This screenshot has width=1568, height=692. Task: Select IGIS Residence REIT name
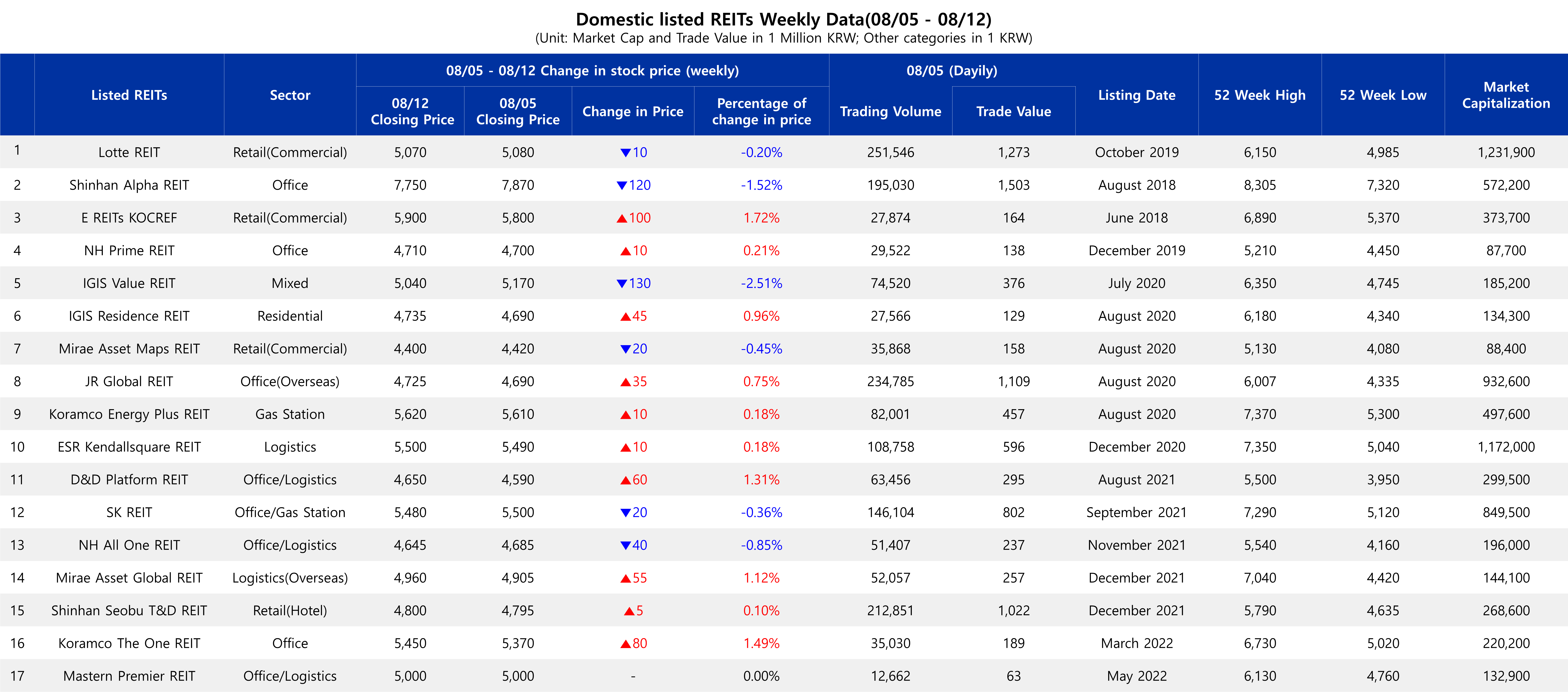click(129, 316)
